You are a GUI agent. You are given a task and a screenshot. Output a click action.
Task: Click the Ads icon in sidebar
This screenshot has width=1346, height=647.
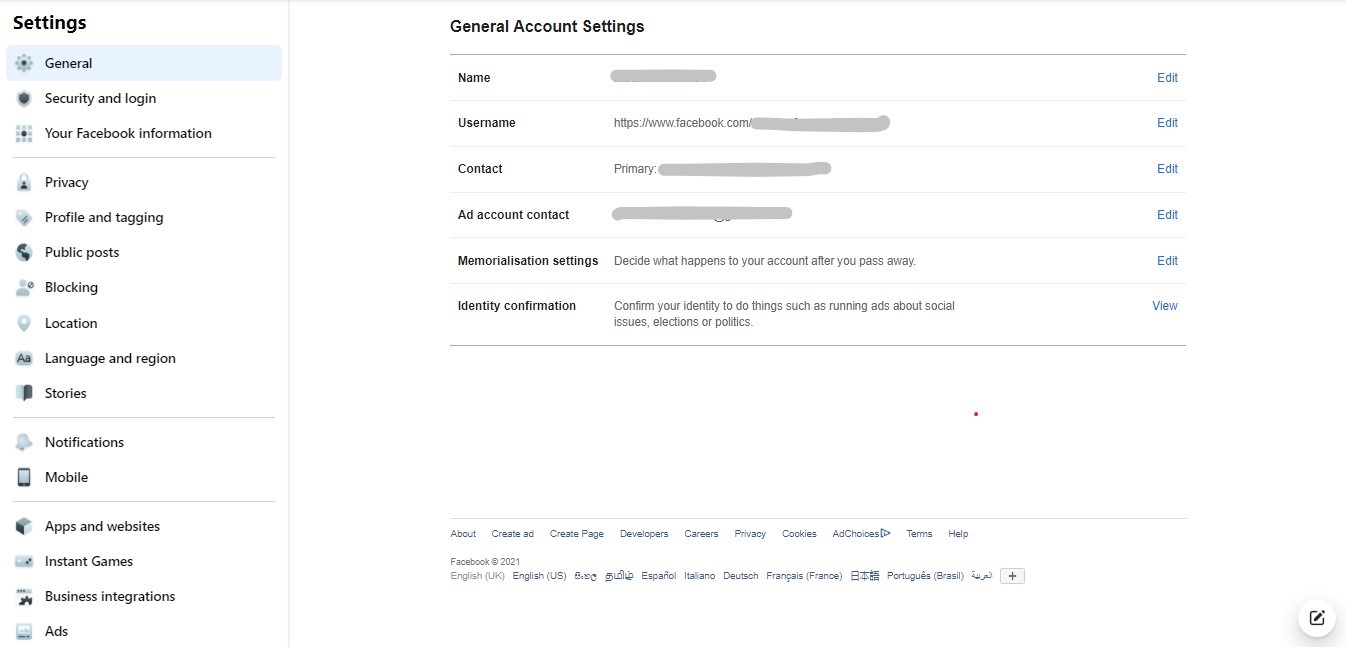pos(25,631)
